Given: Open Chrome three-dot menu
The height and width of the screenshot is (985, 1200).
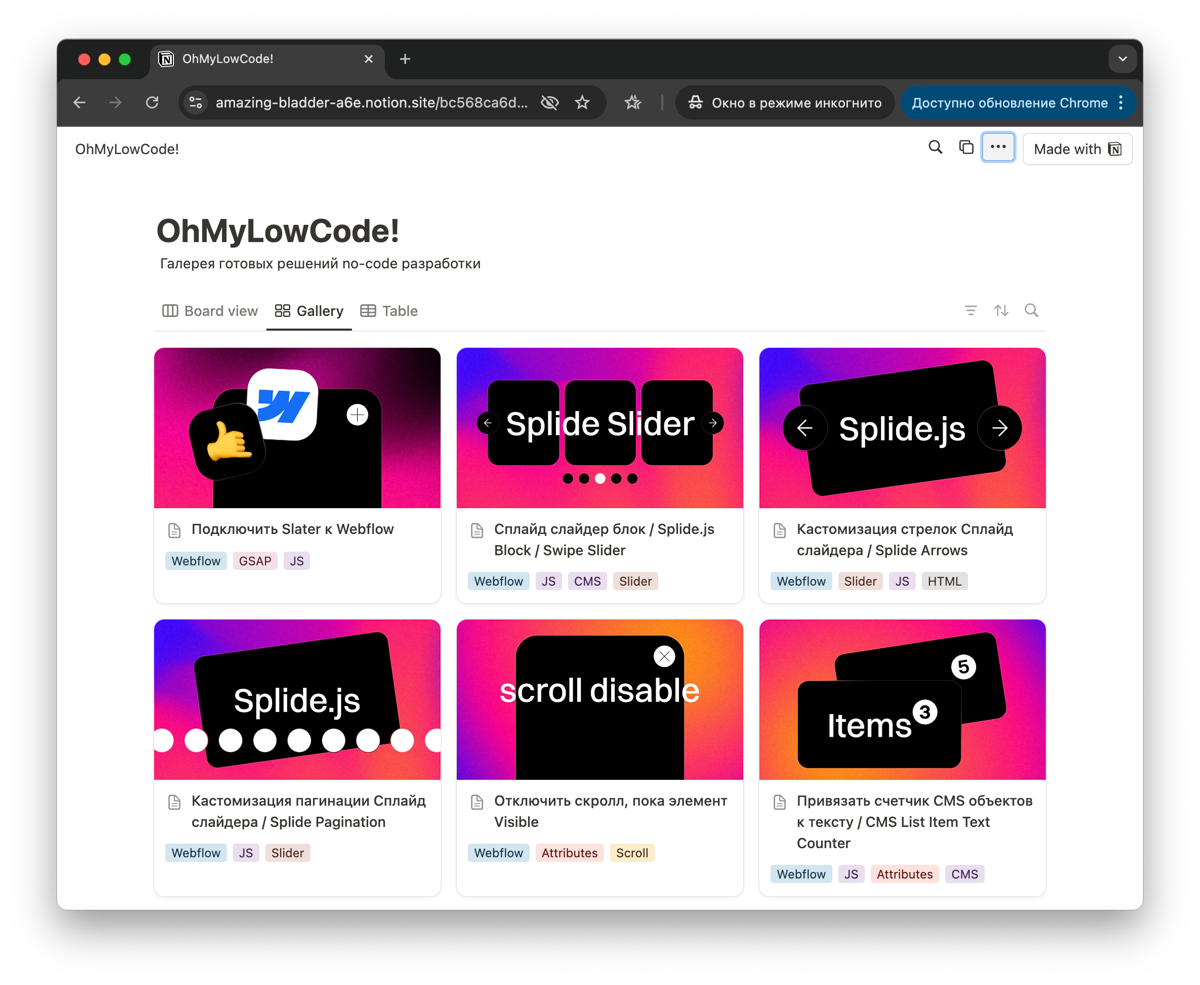Looking at the screenshot, I should [1121, 103].
